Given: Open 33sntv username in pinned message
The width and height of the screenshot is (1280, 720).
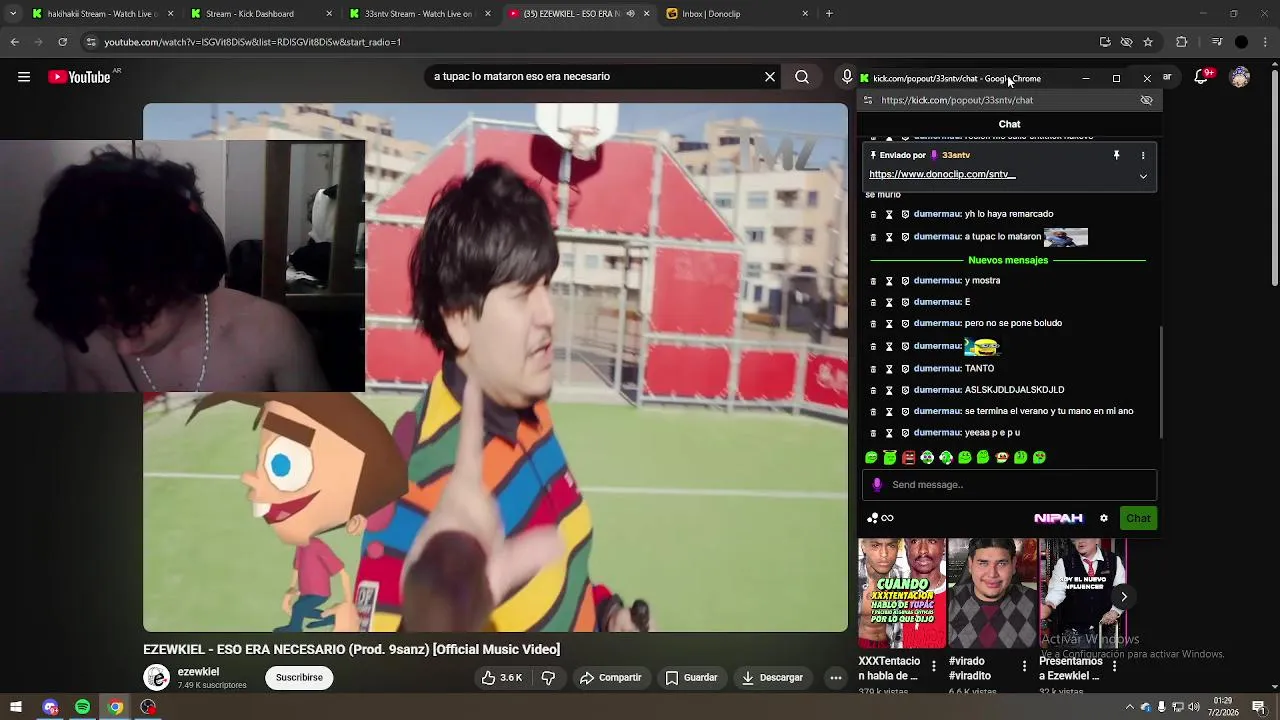Looking at the screenshot, I should click(956, 155).
